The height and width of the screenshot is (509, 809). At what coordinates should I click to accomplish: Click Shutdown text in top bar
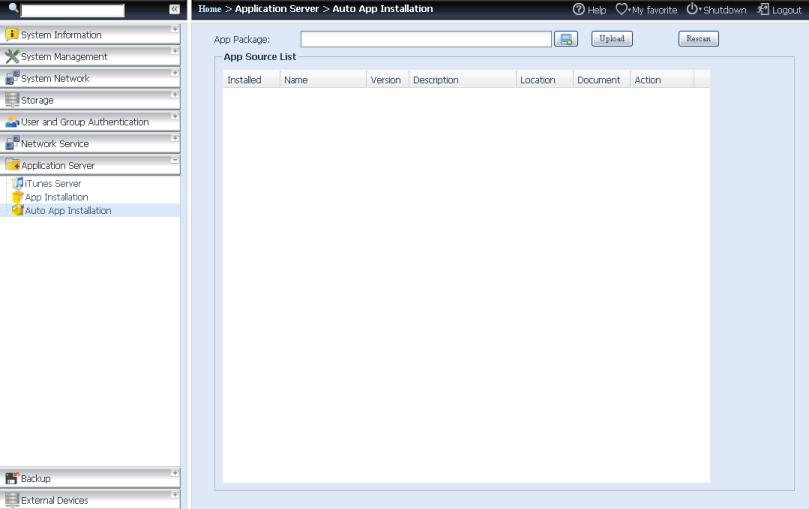(x=724, y=10)
